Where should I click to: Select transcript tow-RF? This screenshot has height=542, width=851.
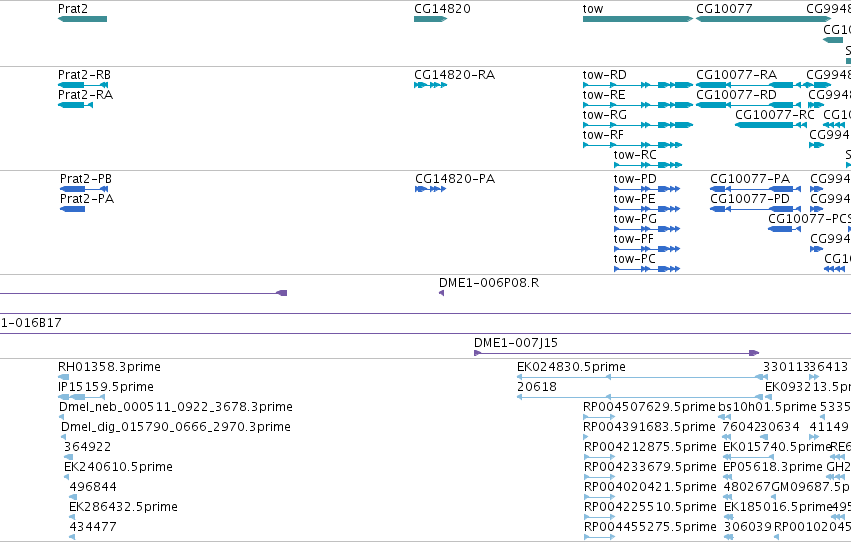pyautogui.click(x=632, y=145)
